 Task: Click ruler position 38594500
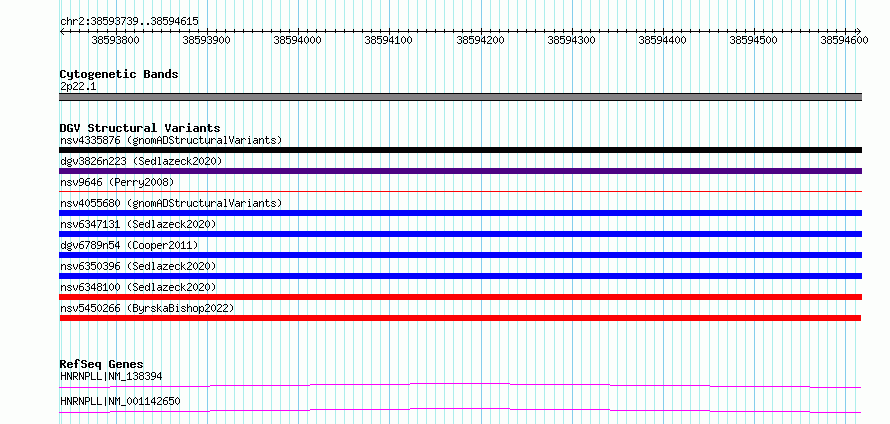753,40
